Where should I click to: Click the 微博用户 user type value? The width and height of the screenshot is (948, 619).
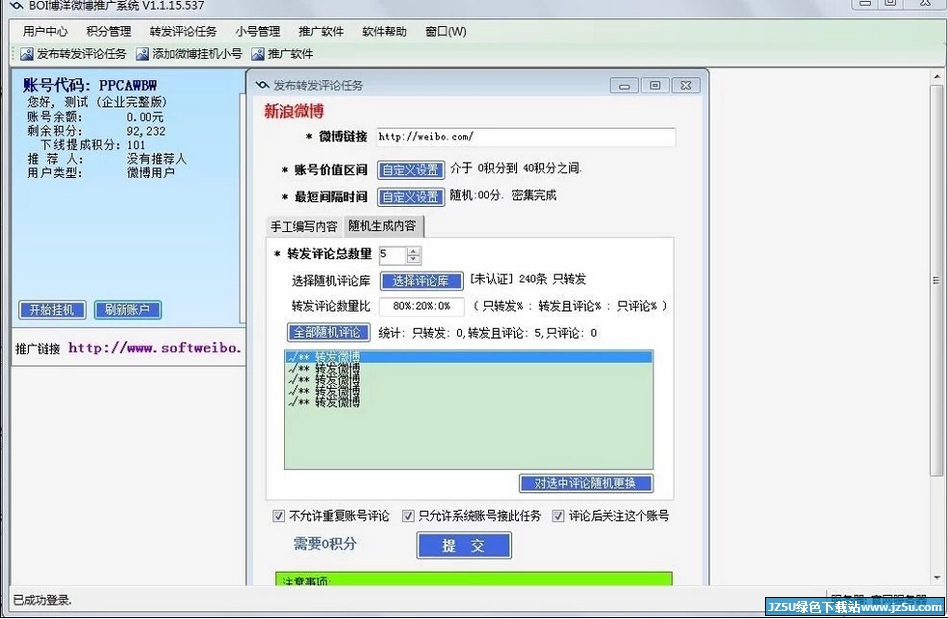point(151,172)
